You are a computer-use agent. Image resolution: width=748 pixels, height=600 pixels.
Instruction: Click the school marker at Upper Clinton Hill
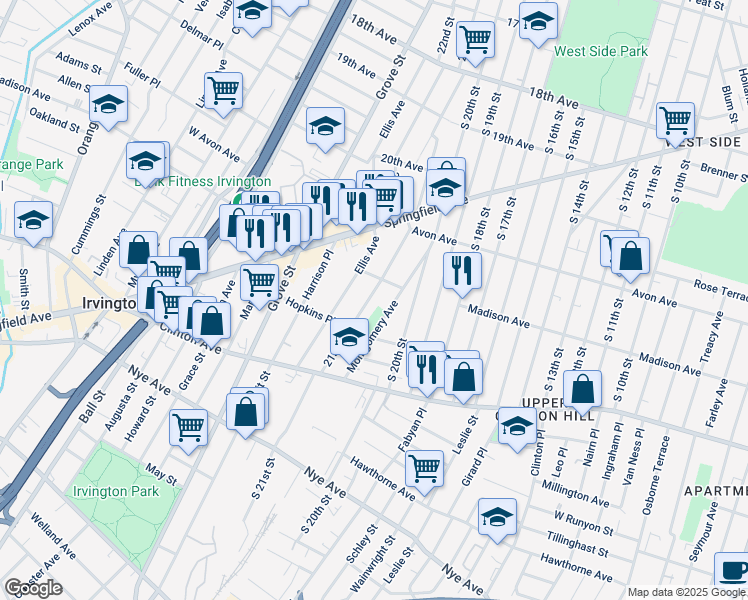(x=517, y=427)
